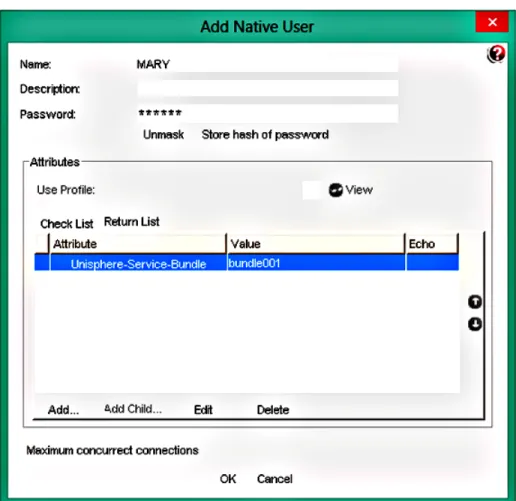Click the masked Password field
Screen dimensions: 516x501
267,113
